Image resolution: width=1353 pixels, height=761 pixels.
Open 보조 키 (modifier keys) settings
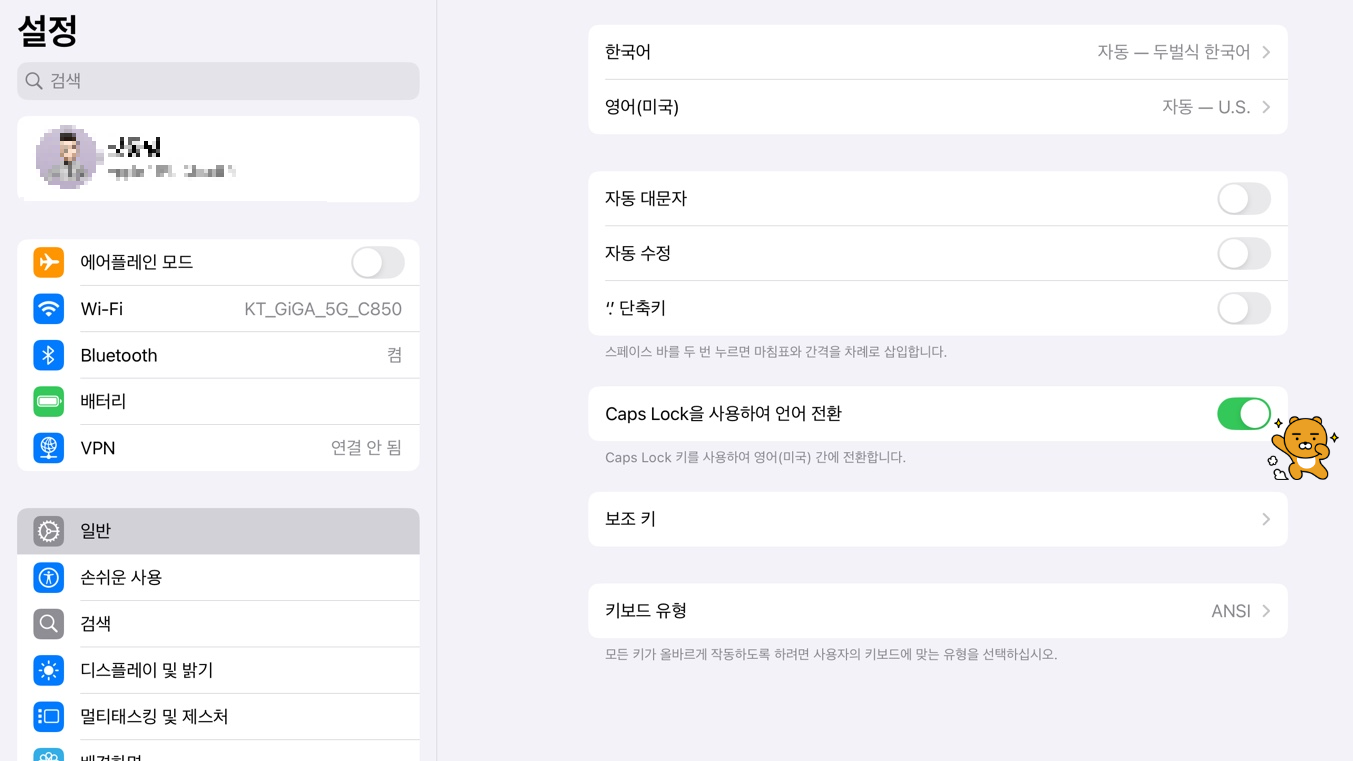point(937,519)
